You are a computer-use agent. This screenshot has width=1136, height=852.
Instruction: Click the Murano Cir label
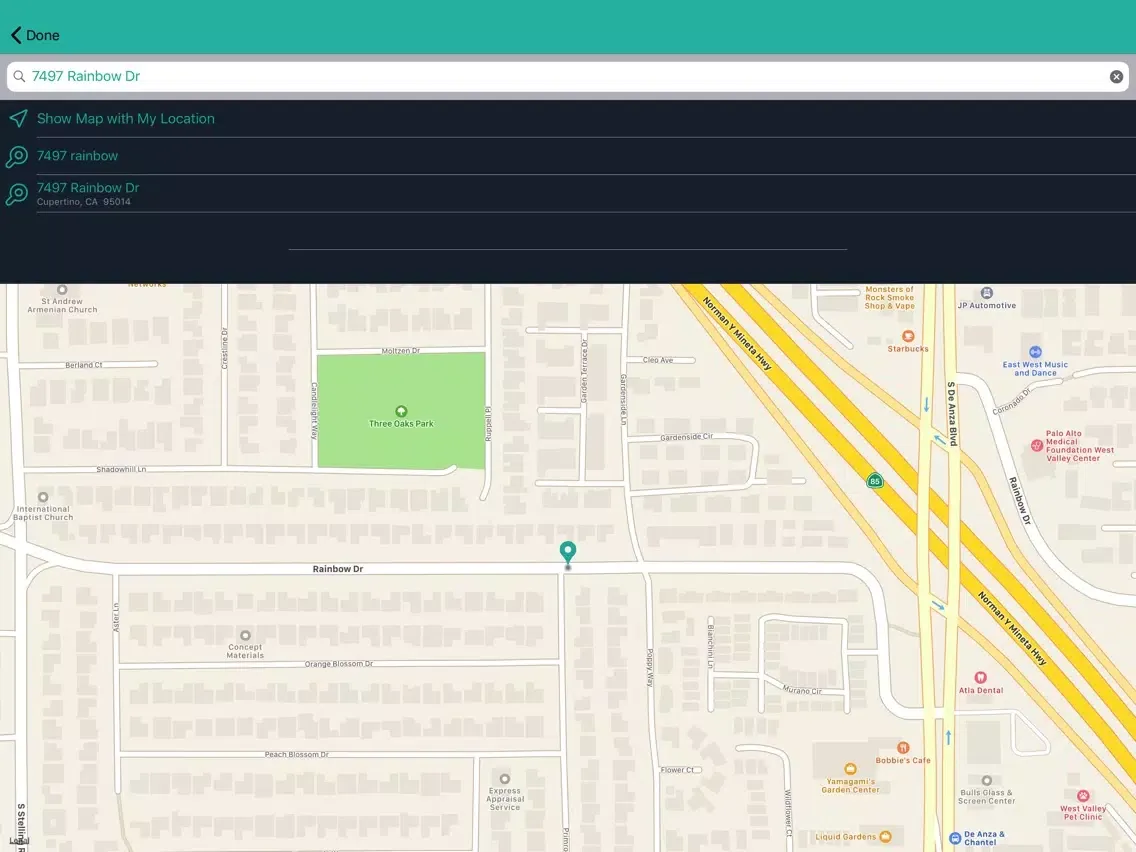(x=802, y=690)
